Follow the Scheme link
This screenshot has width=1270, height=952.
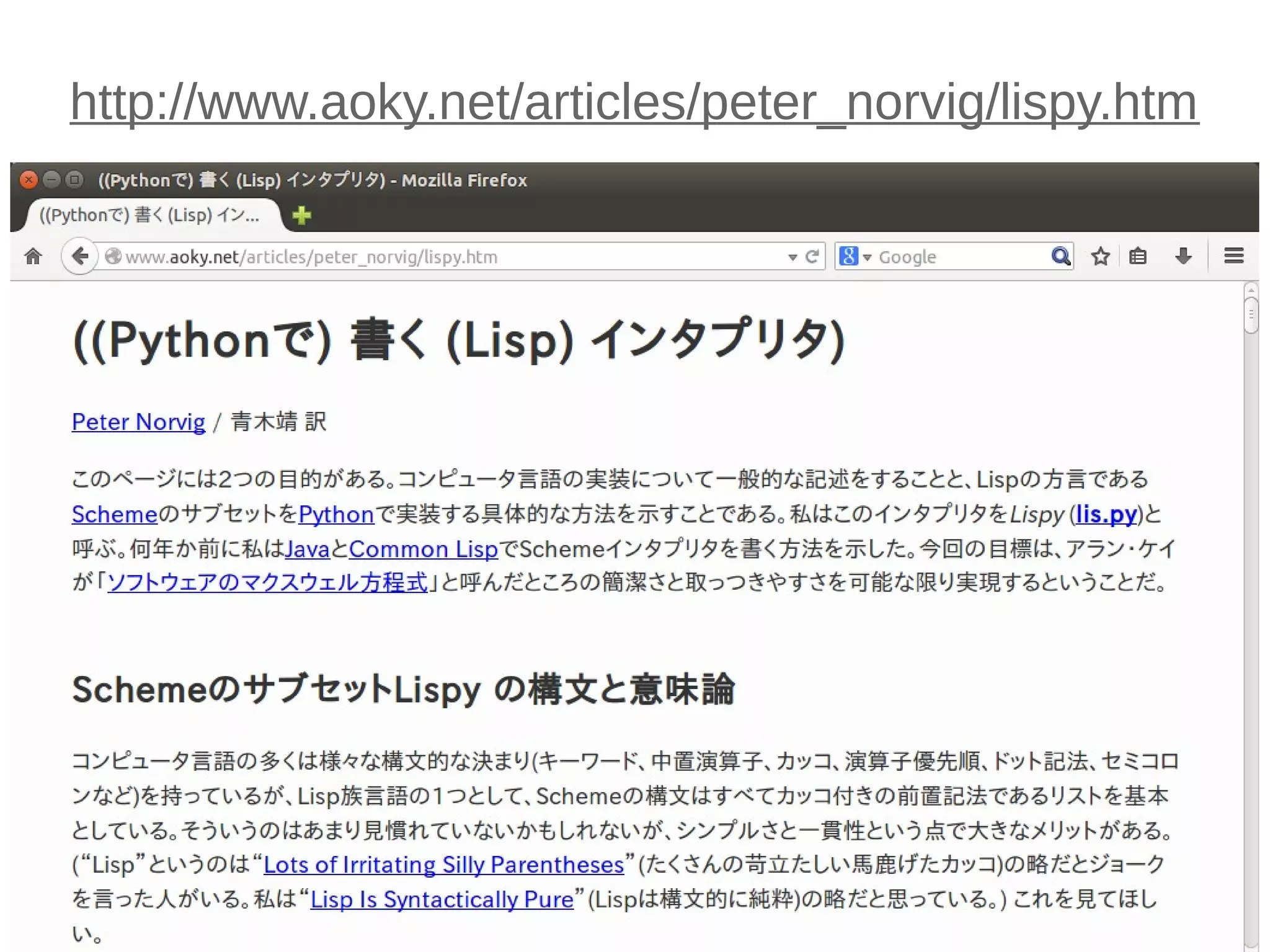[x=115, y=514]
